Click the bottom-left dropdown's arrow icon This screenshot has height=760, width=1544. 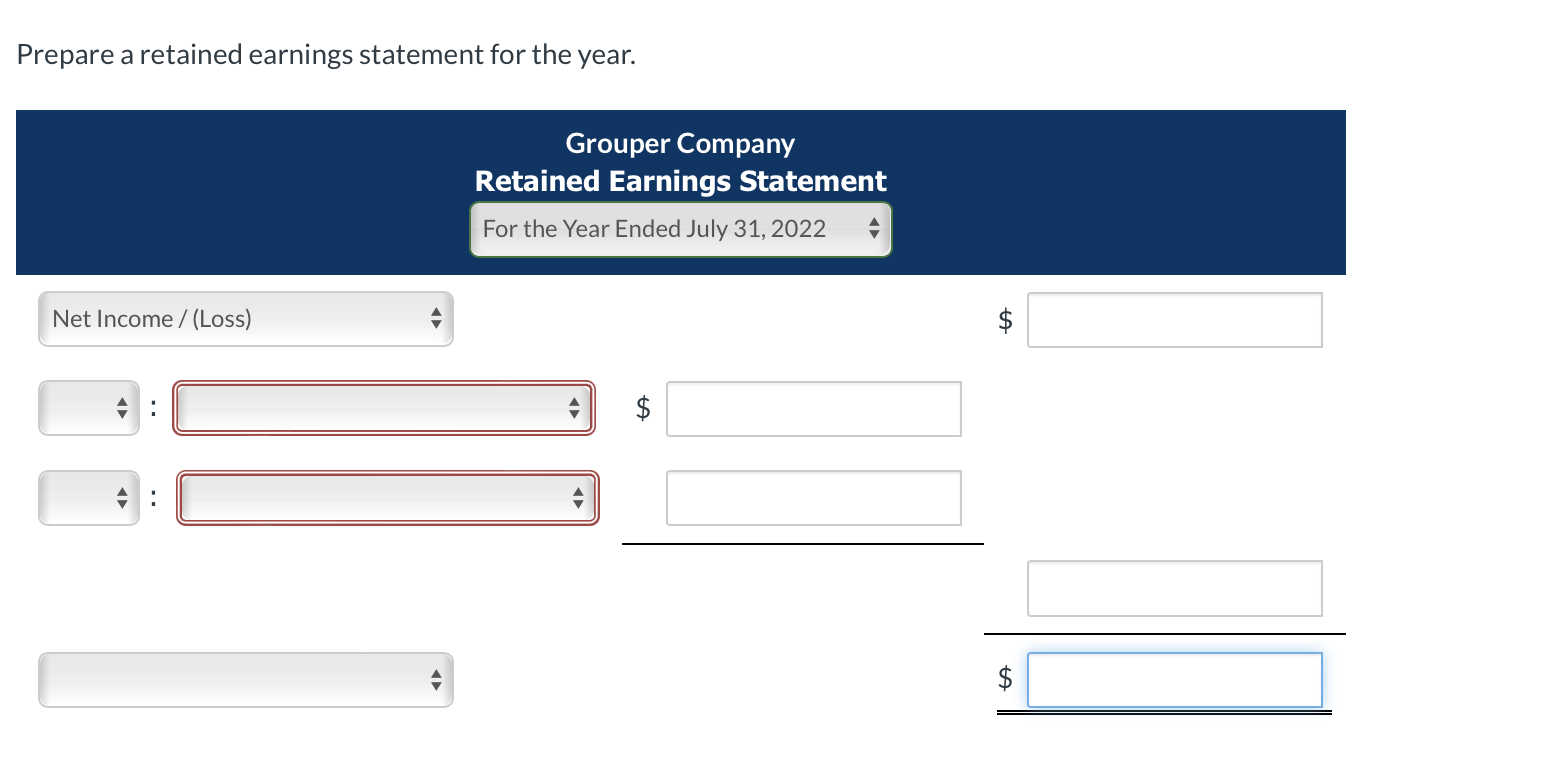click(436, 679)
